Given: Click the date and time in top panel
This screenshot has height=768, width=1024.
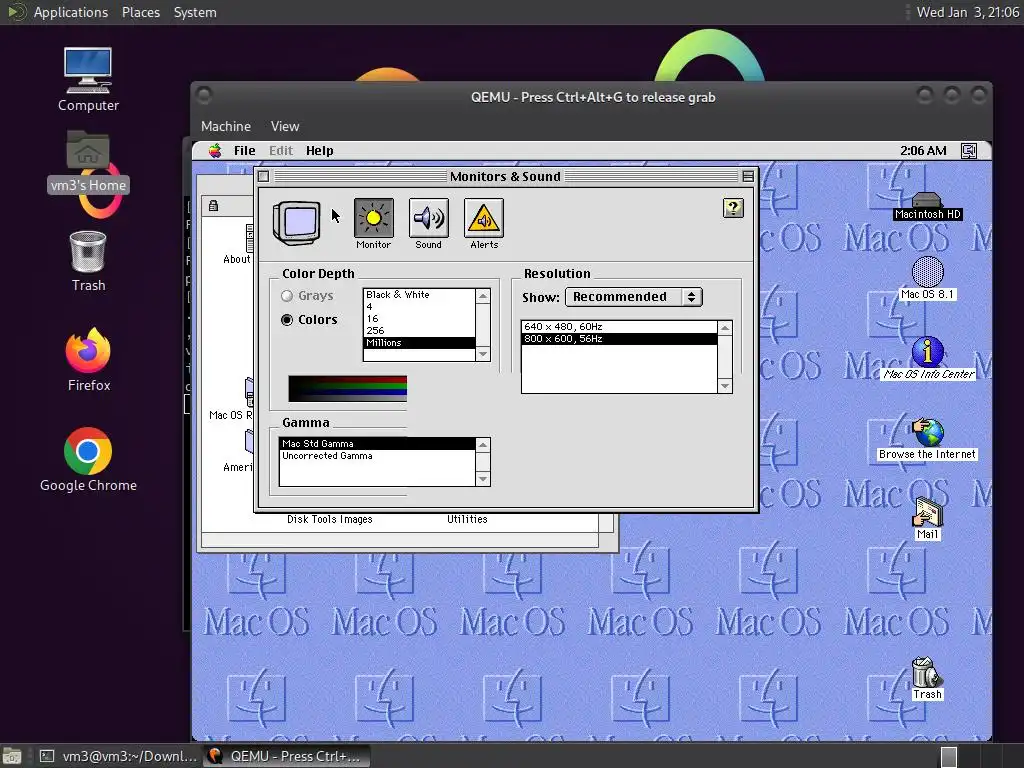Looking at the screenshot, I should (x=967, y=12).
